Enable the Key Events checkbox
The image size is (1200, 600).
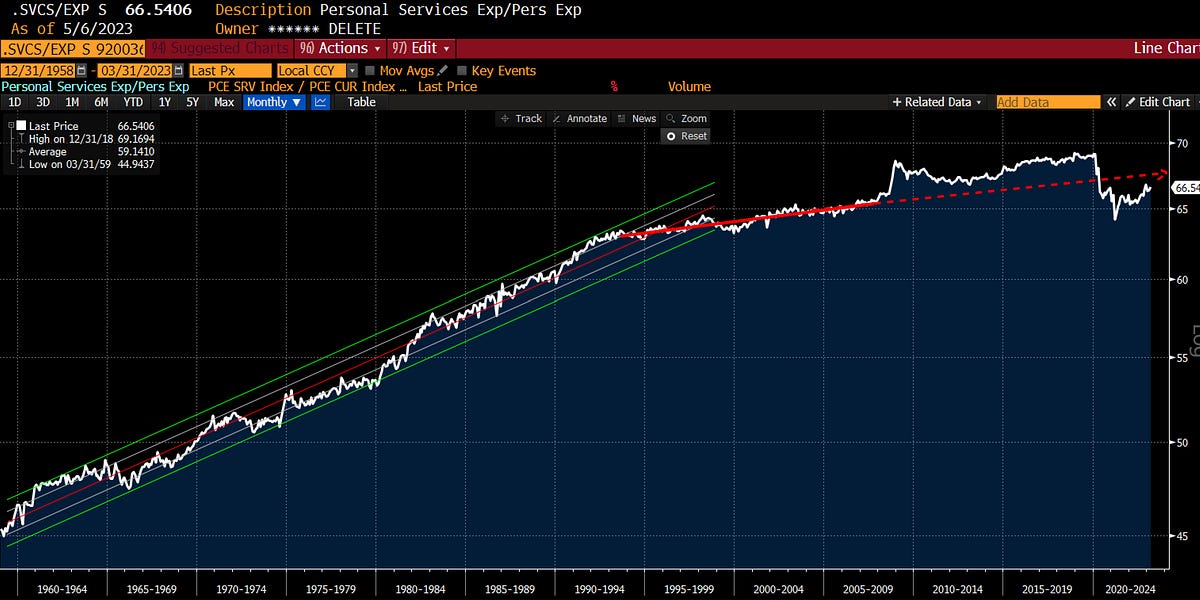[463, 70]
